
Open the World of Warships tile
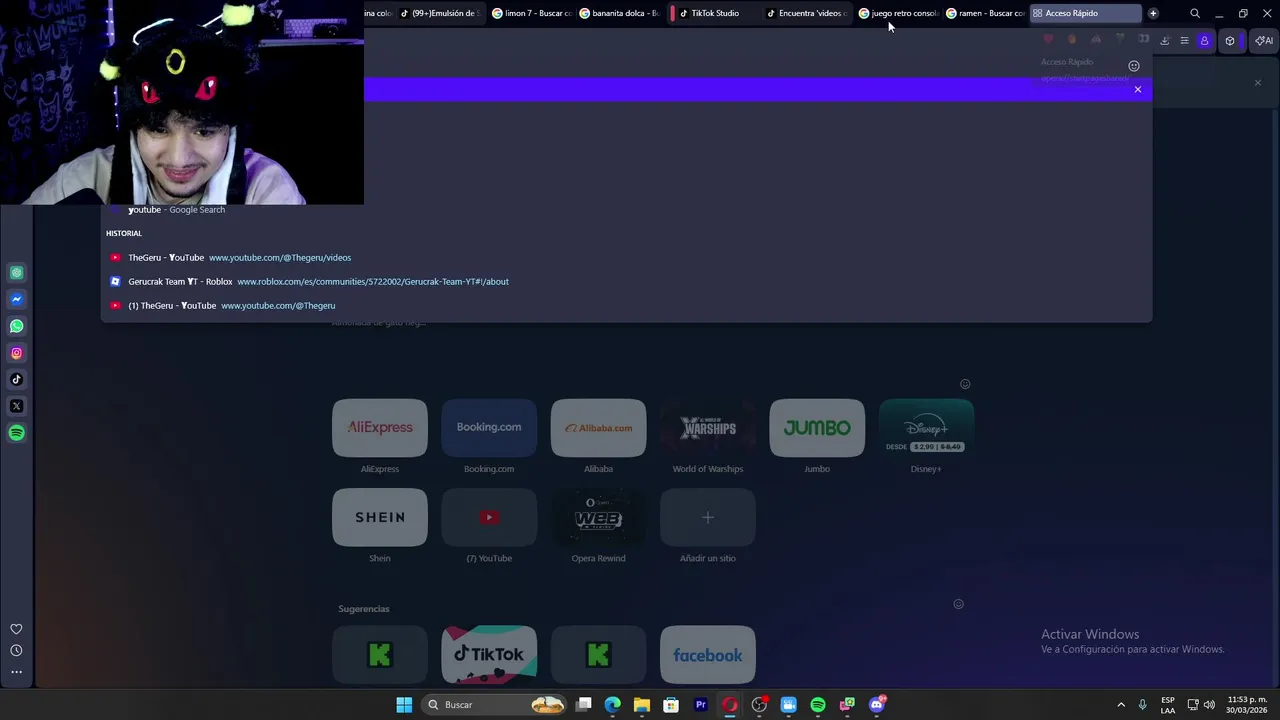pyautogui.click(x=708, y=428)
